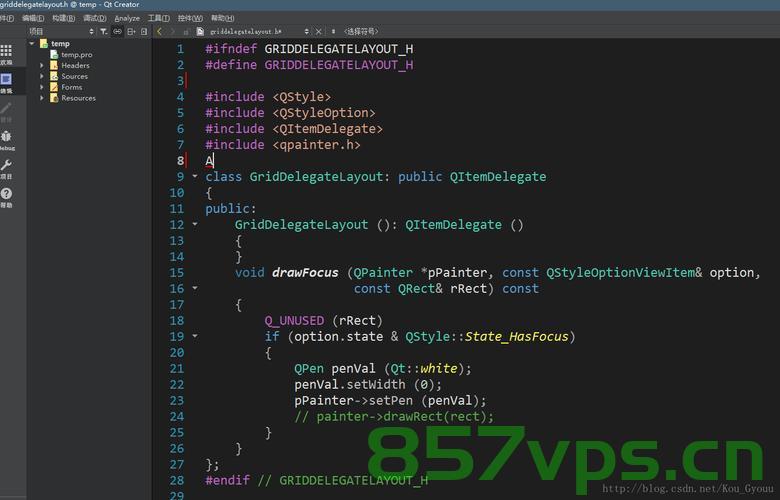Viewport: 780px width, 500px height.
Task: Click the drawFocus function name
Action: (305, 273)
